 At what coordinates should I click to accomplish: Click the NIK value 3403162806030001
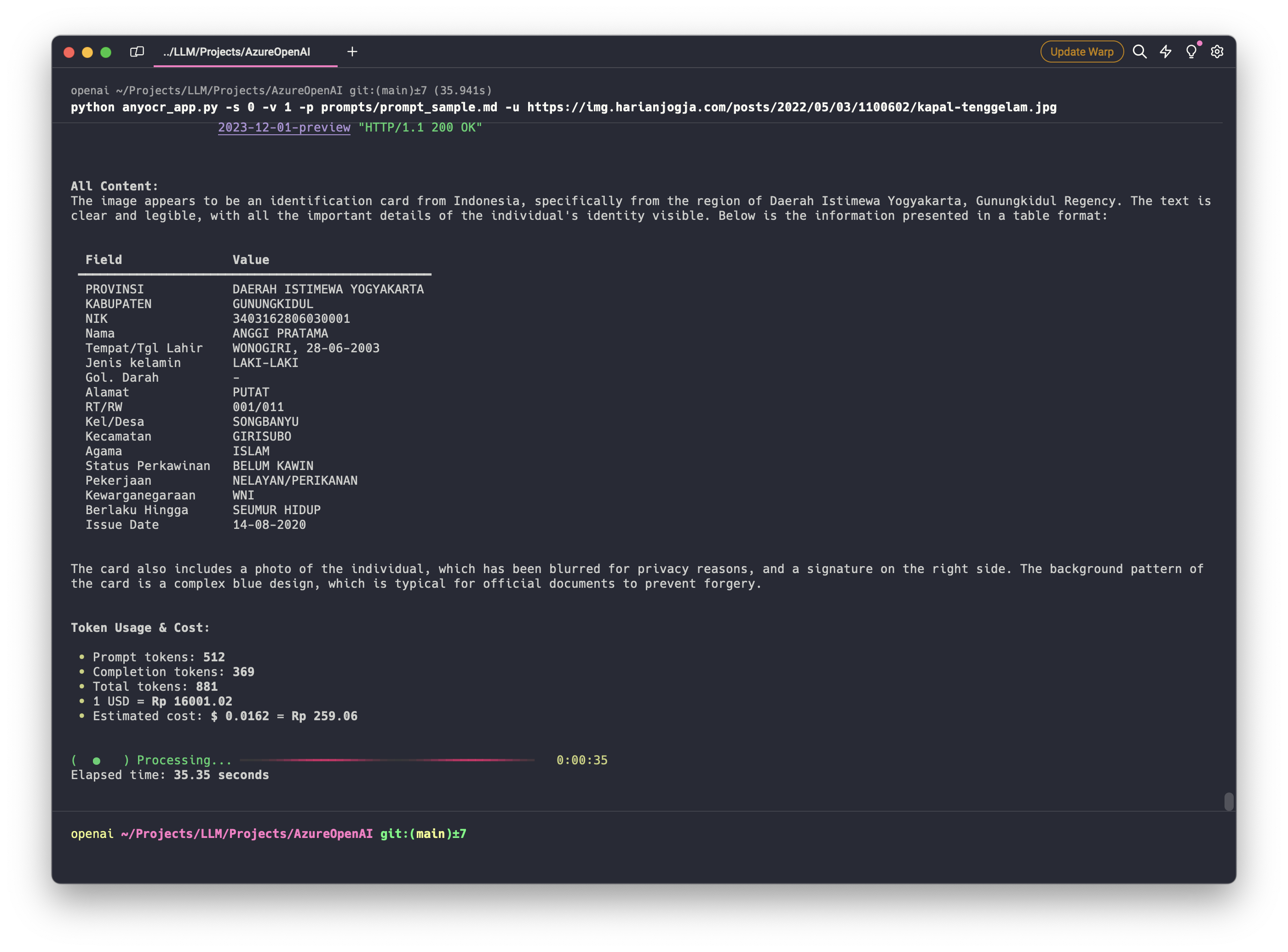pos(291,319)
